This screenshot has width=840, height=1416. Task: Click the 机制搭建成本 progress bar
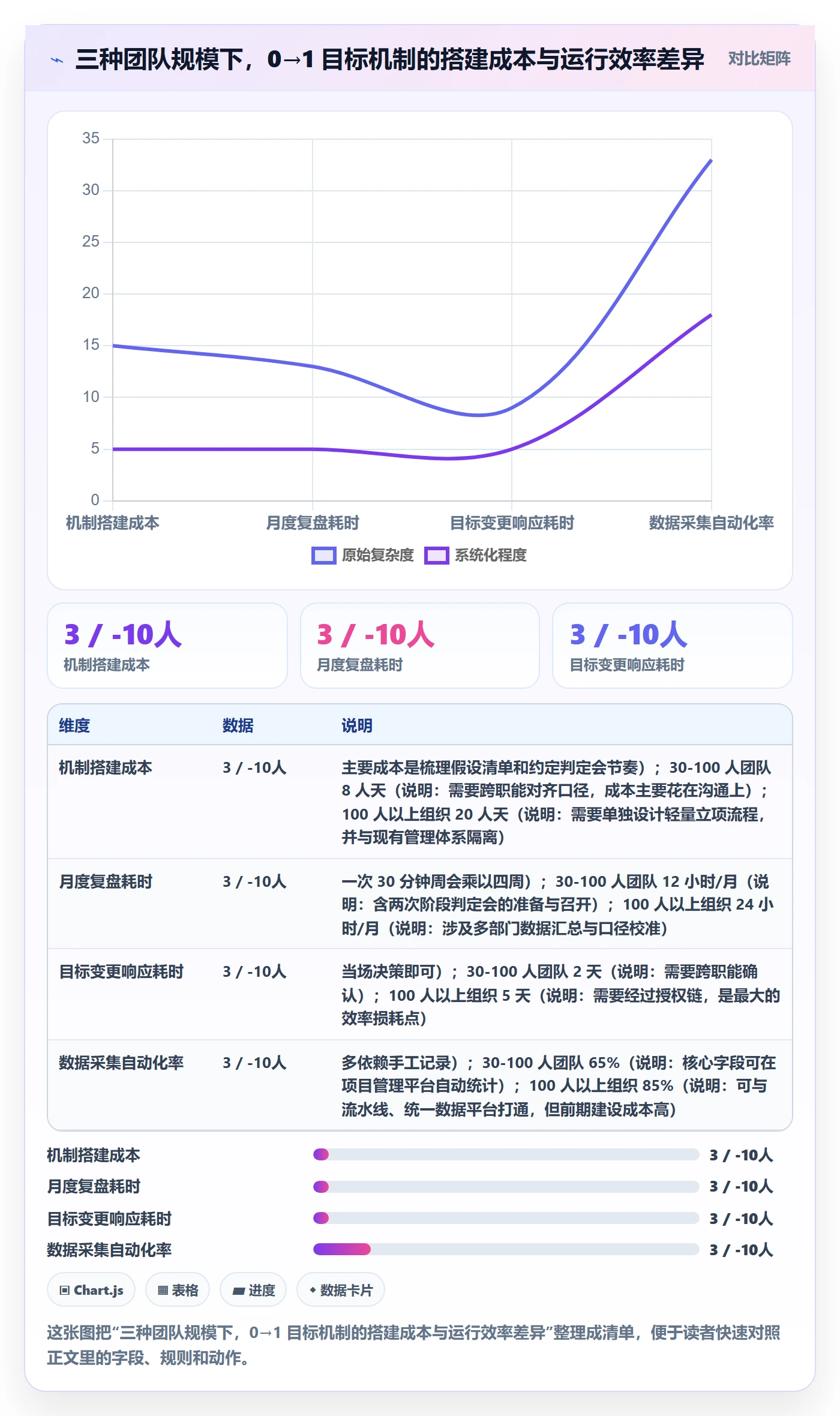tap(506, 1155)
